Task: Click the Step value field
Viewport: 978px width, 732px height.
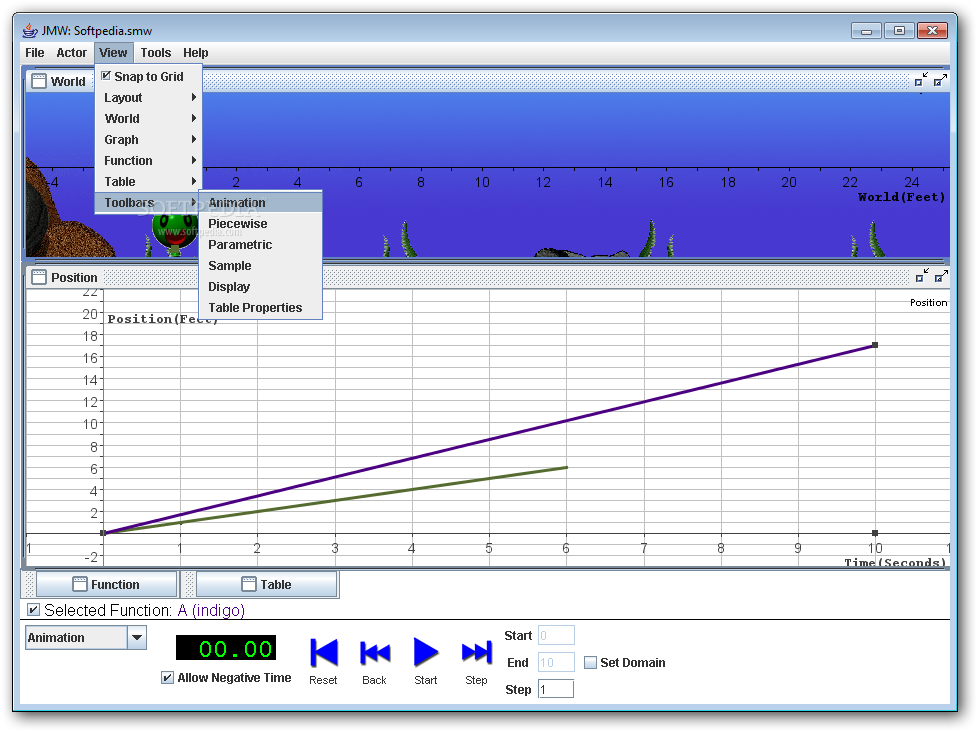Action: (556, 689)
